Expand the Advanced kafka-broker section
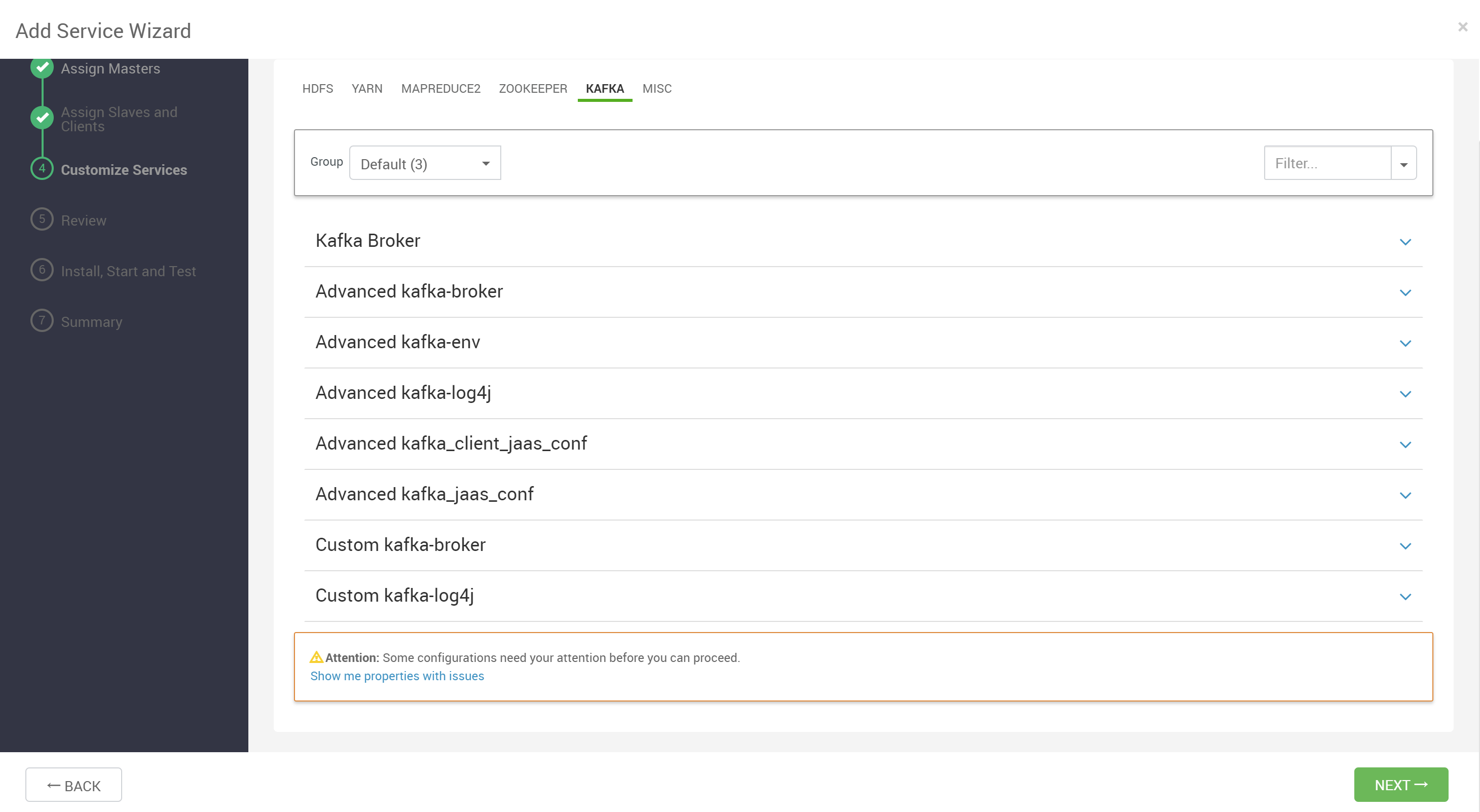This screenshot has height=812, width=1480. (1405, 292)
